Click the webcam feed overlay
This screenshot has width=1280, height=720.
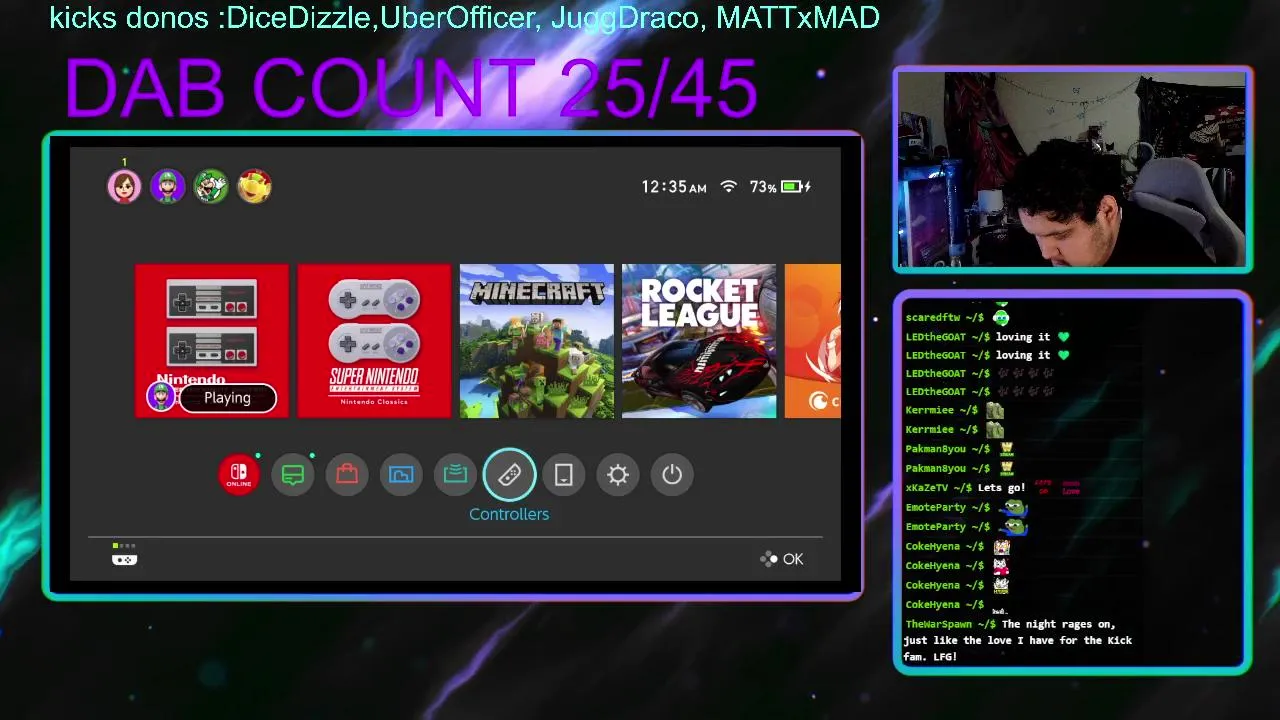point(1073,170)
